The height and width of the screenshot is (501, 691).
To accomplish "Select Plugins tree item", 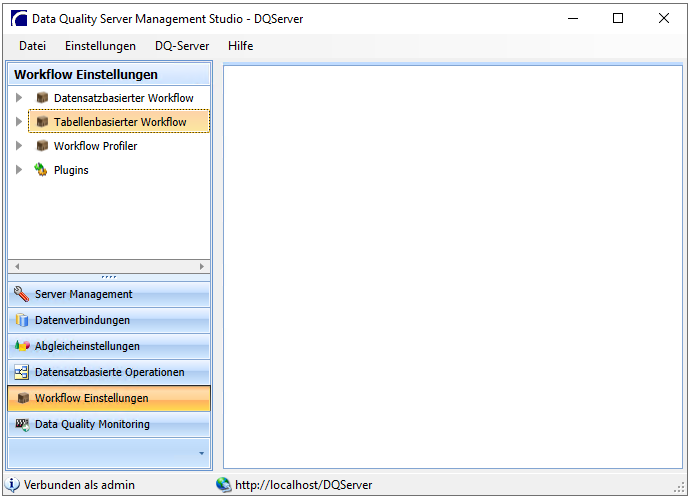I will click(x=71, y=170).
